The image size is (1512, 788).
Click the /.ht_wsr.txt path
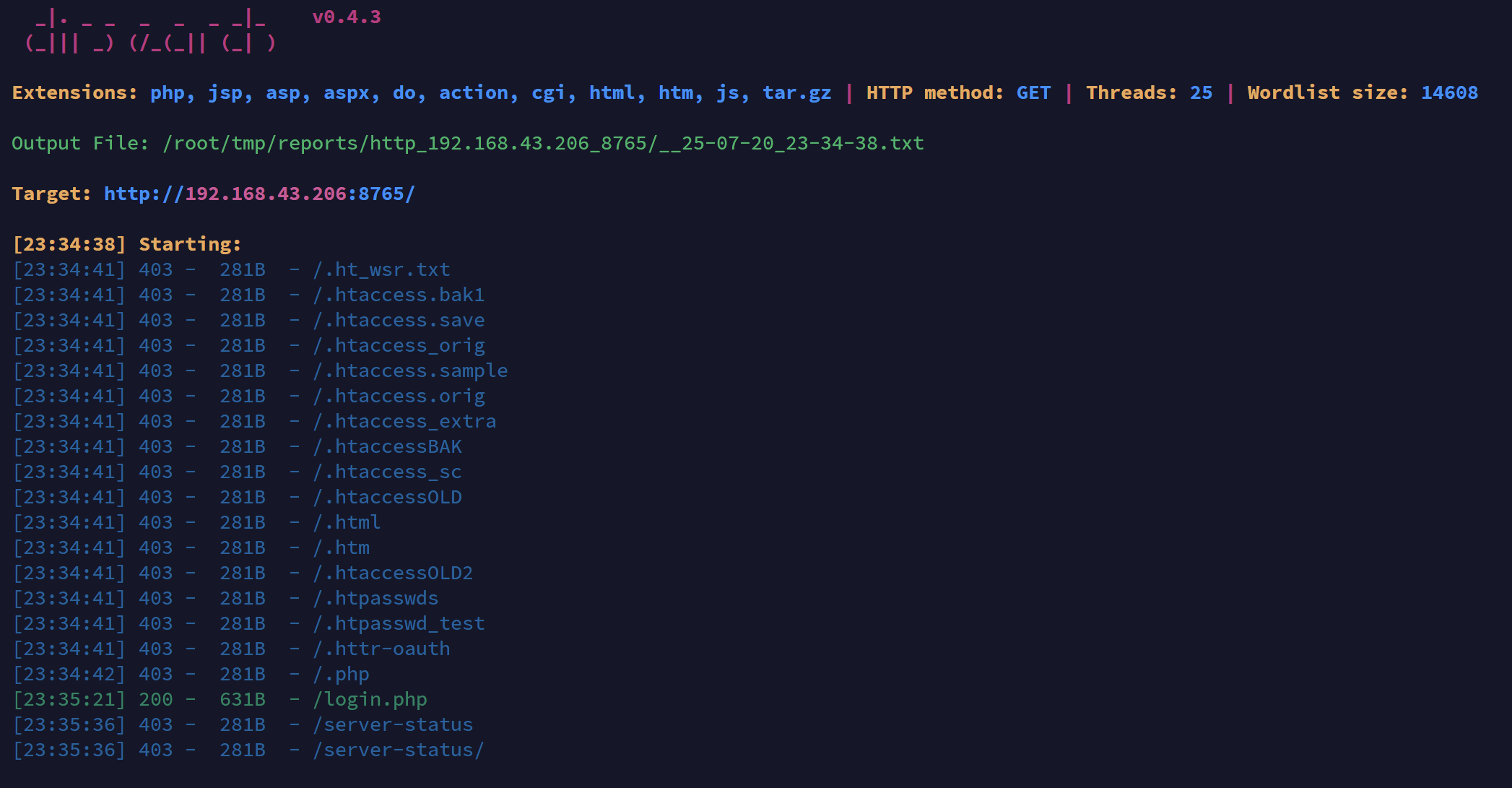381,269
